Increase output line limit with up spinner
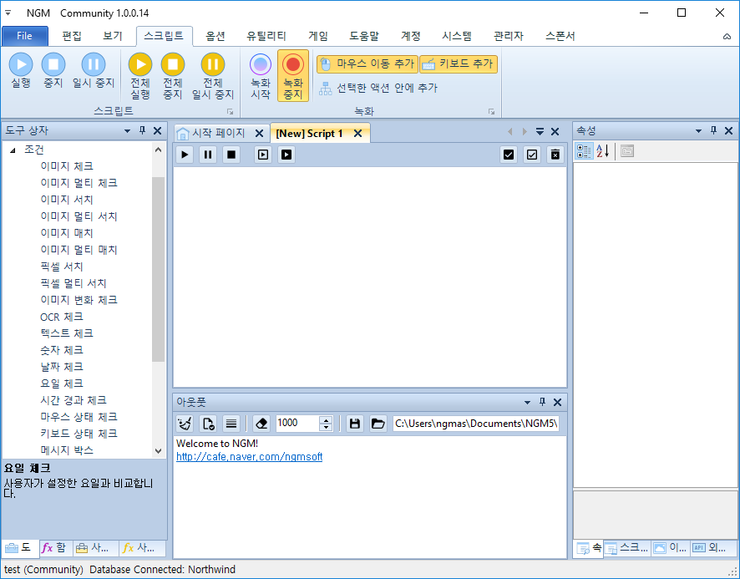Image resolution: width=740 pixels, height=579 pixels. tap(326, 420)
